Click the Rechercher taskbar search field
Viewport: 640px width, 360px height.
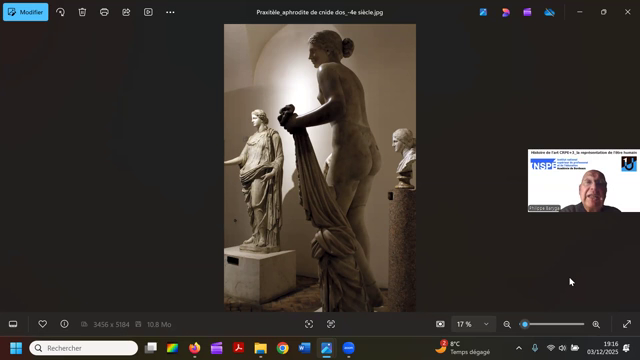click(x=84, y=348)
